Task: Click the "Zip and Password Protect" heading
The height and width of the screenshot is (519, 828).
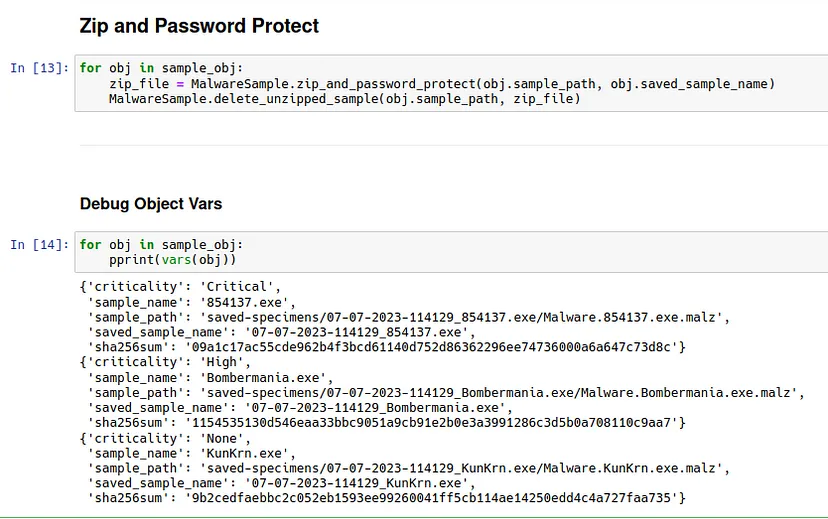Action: tap(199, 25)
